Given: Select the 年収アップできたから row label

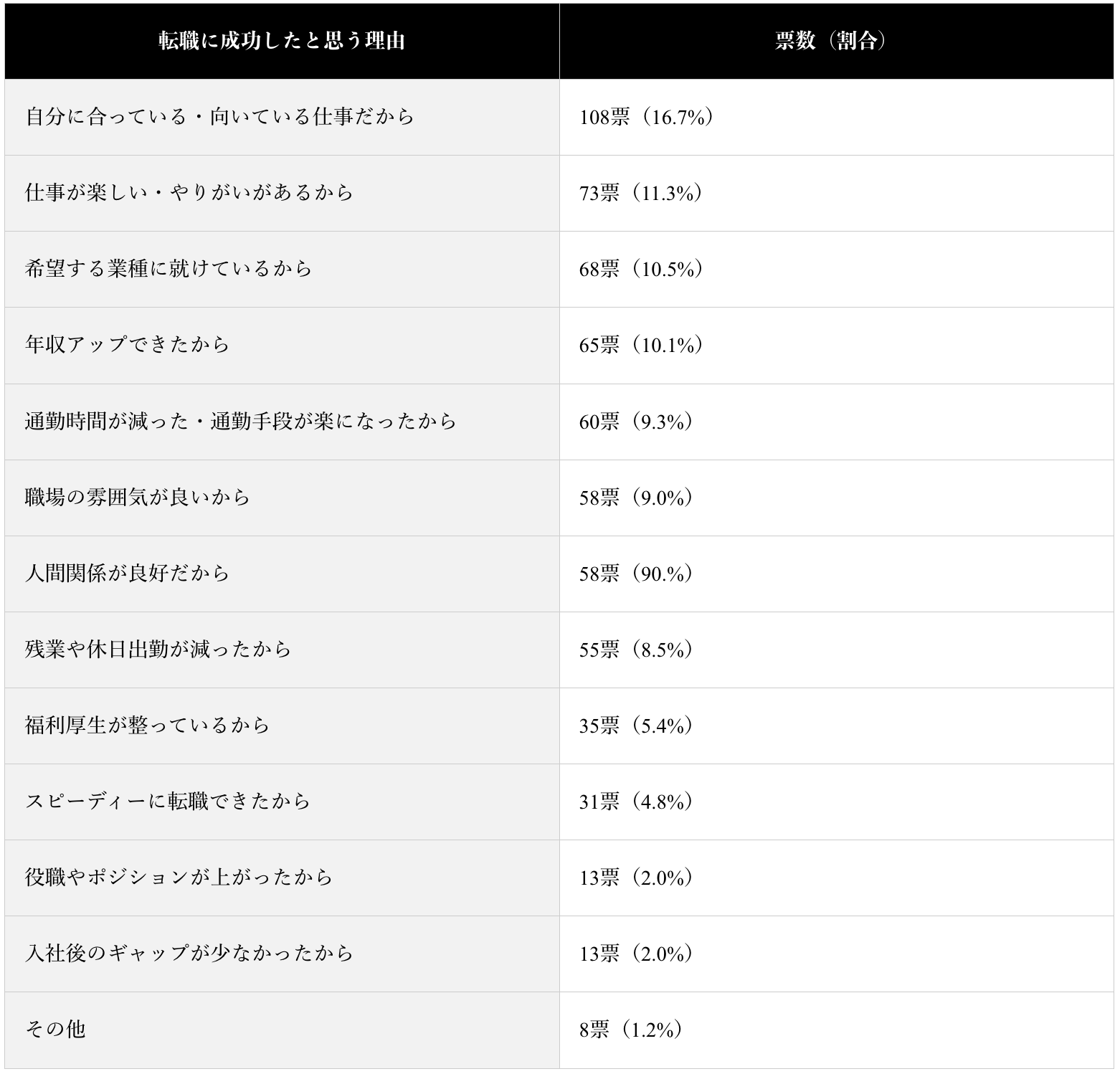Looking at the screenshot, I should click(128, 345).
